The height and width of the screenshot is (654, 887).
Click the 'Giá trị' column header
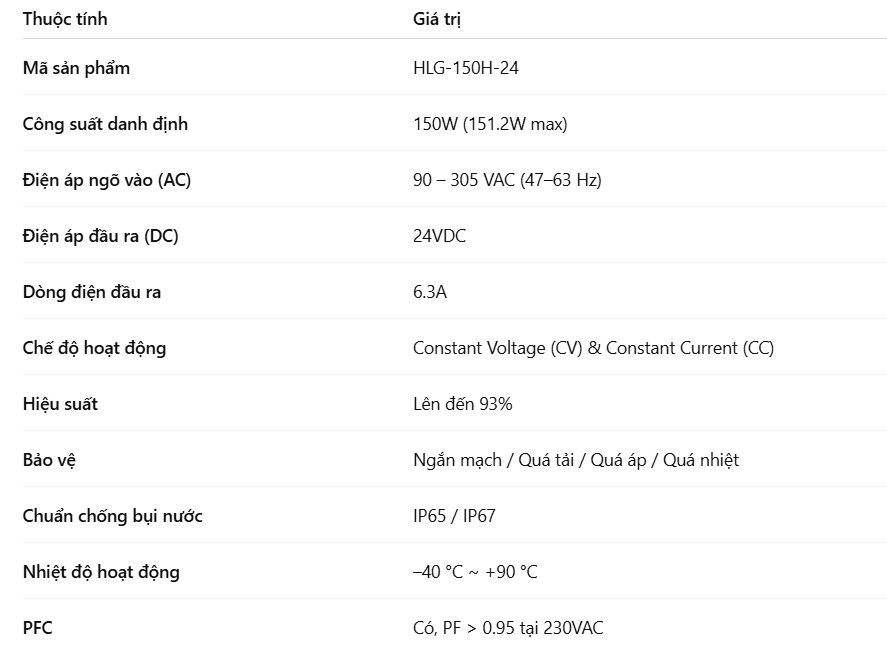[x=437, y=19]
